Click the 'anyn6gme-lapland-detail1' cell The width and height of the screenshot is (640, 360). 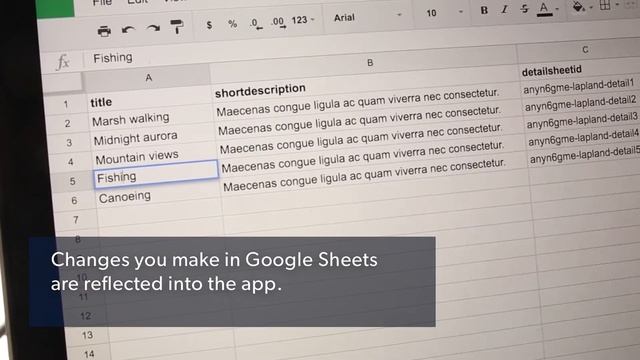579,87
